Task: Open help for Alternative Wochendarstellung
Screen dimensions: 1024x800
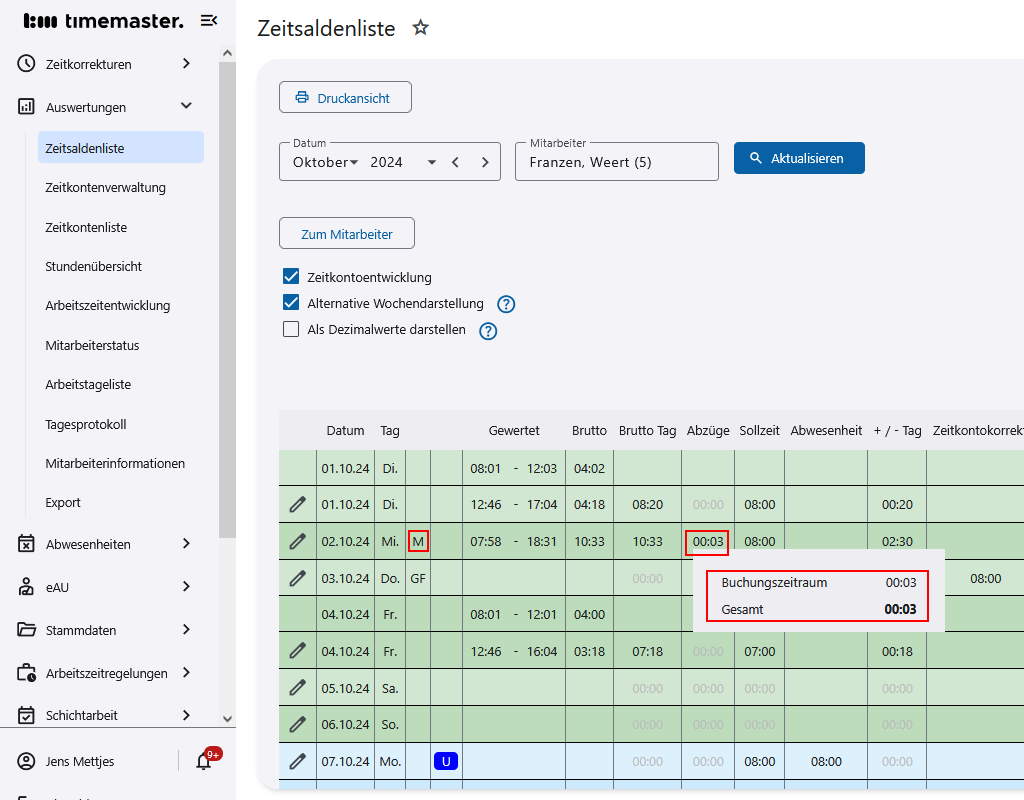Action: (506, 304)
